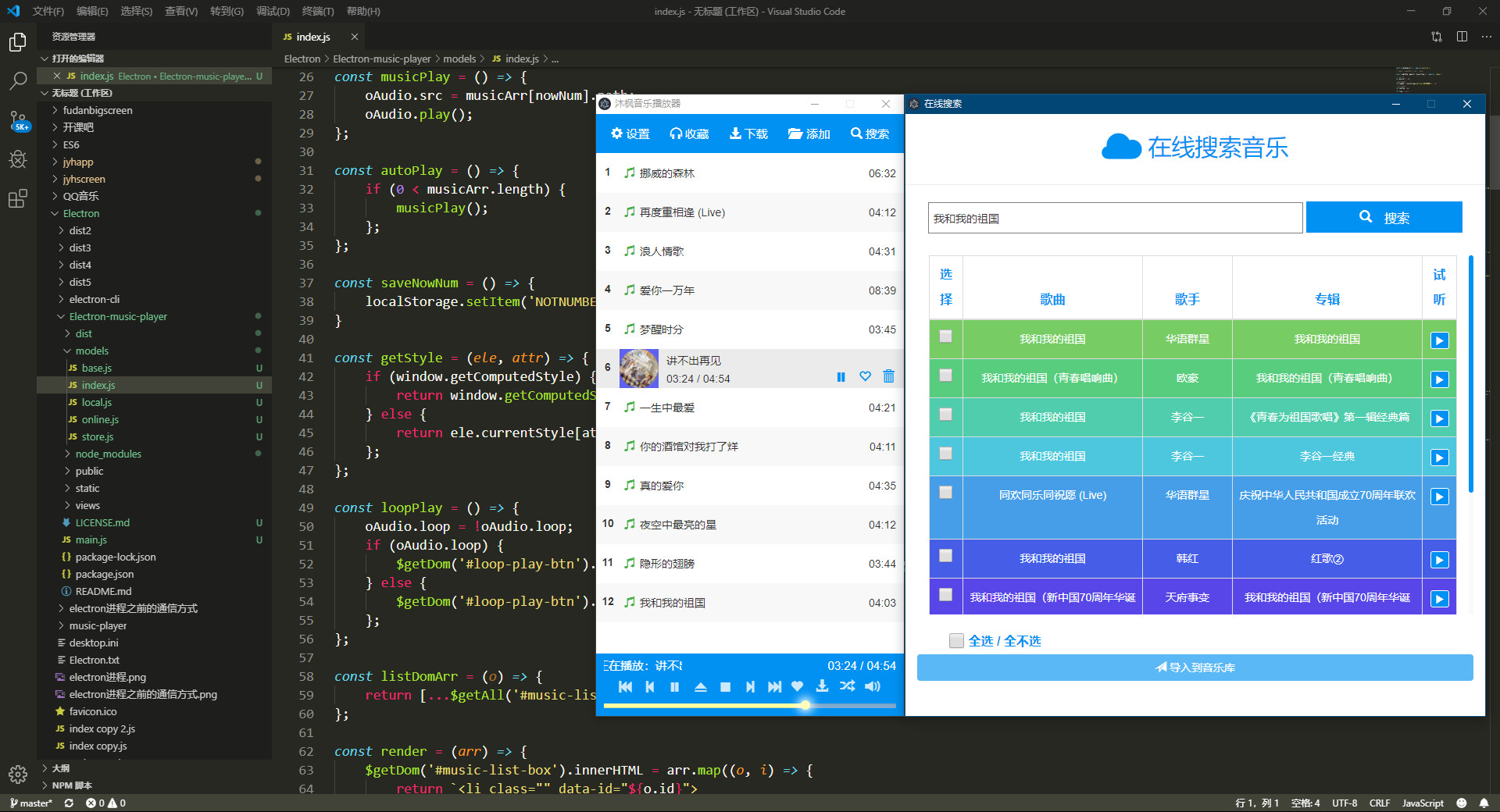Click the step-back control in player
1500x812 pixels.
click(650, 687)
